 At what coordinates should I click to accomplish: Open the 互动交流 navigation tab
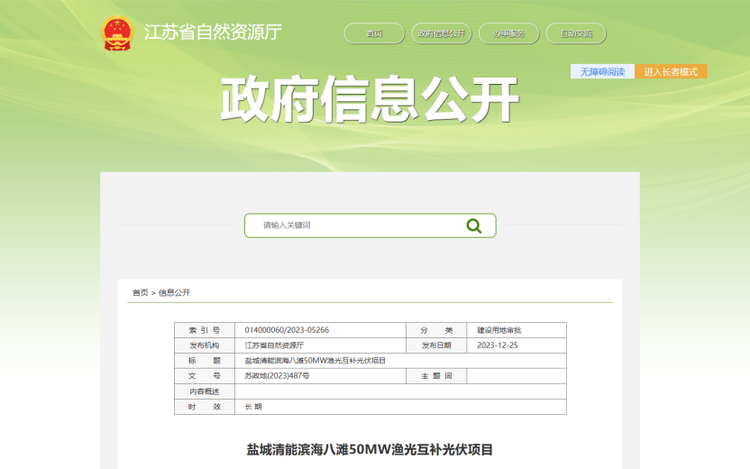(576, 33)
